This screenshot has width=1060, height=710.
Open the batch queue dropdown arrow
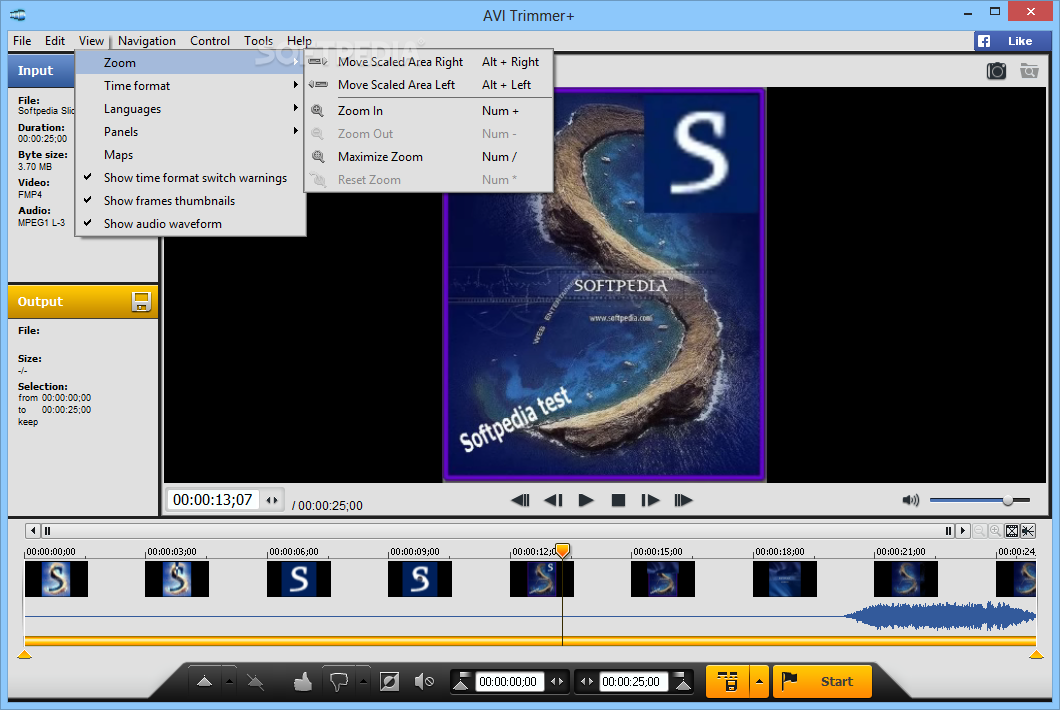coord(759,682)
